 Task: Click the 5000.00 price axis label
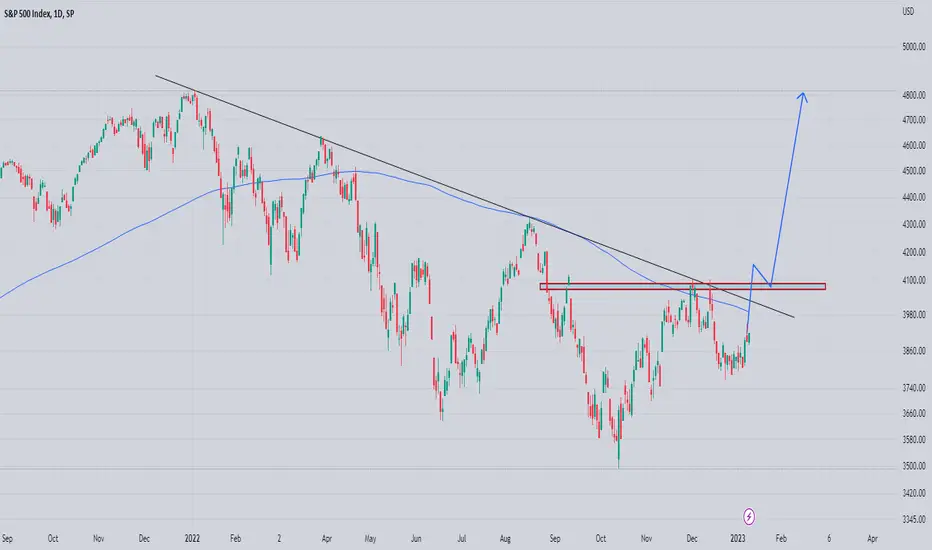pos(914,46)
